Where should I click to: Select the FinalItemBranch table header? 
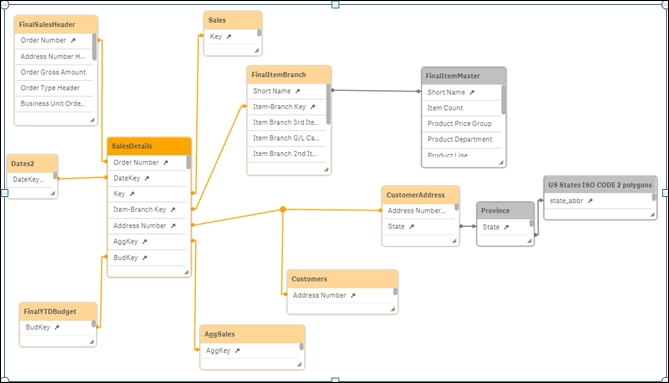point(289,75)
